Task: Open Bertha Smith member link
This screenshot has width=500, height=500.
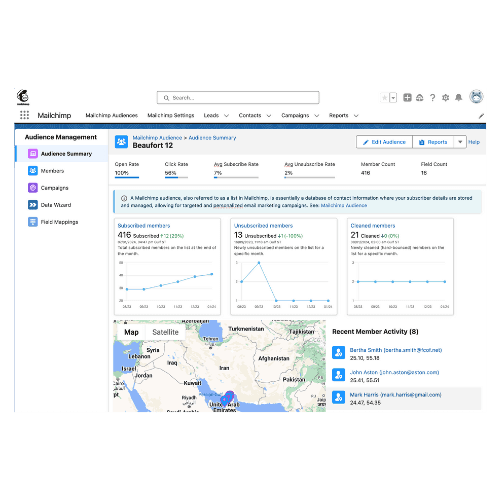Action: [396, 350]
